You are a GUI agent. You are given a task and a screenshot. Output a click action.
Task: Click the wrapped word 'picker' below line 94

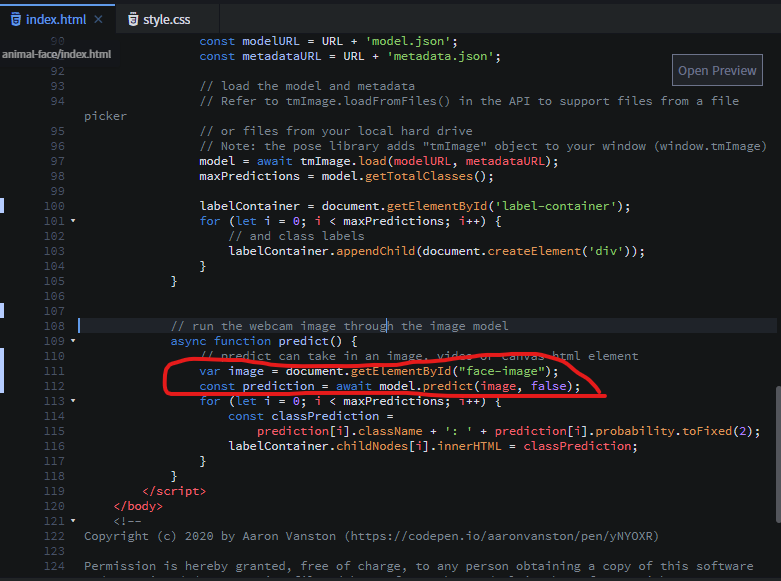point(105,116)
